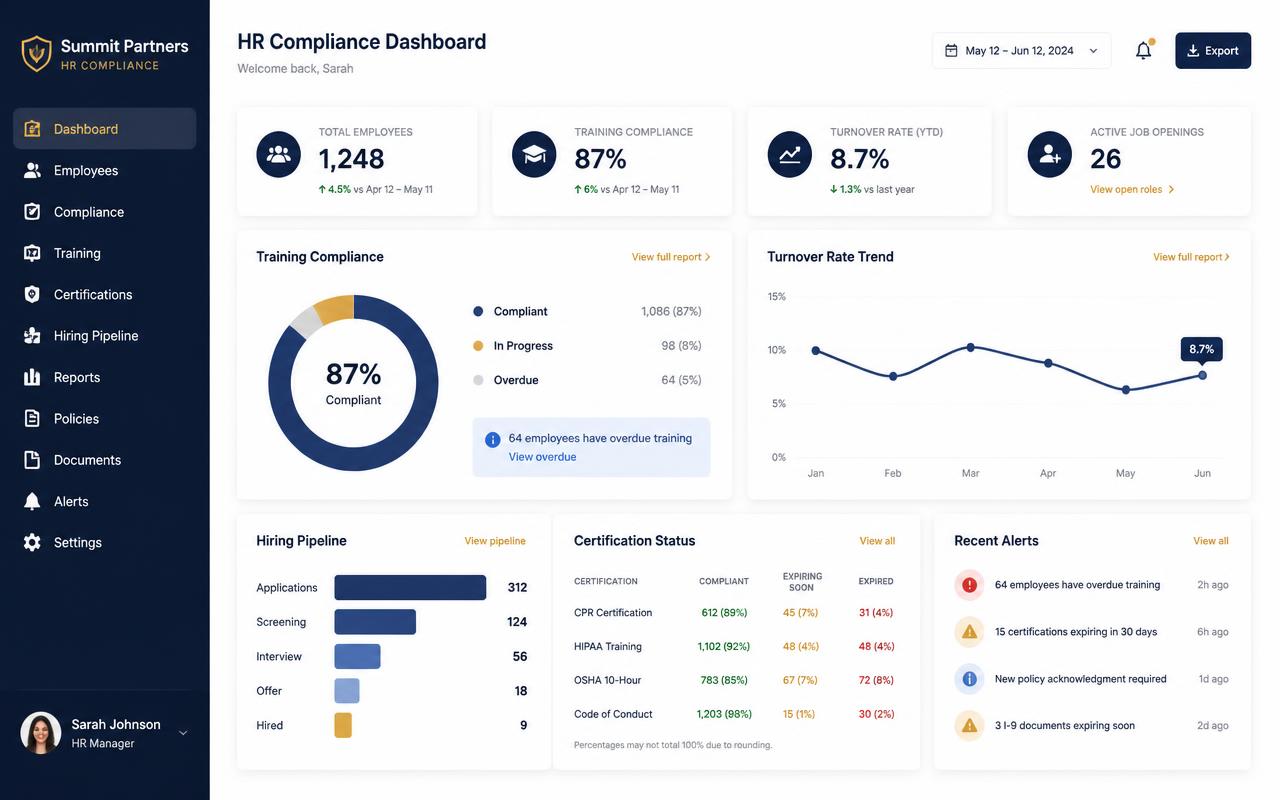This screenshot has height=800, width=1280.
Task: Open notifications bell in the header
Action: [1144, 50]
